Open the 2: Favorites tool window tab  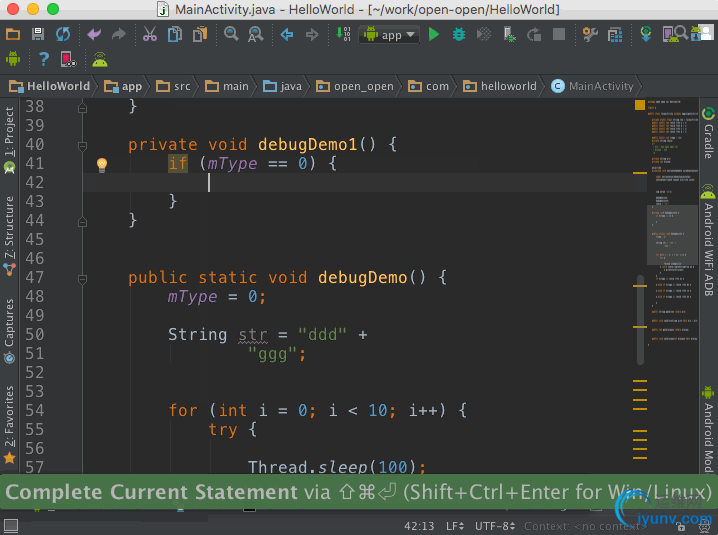(x=9, y=424)
